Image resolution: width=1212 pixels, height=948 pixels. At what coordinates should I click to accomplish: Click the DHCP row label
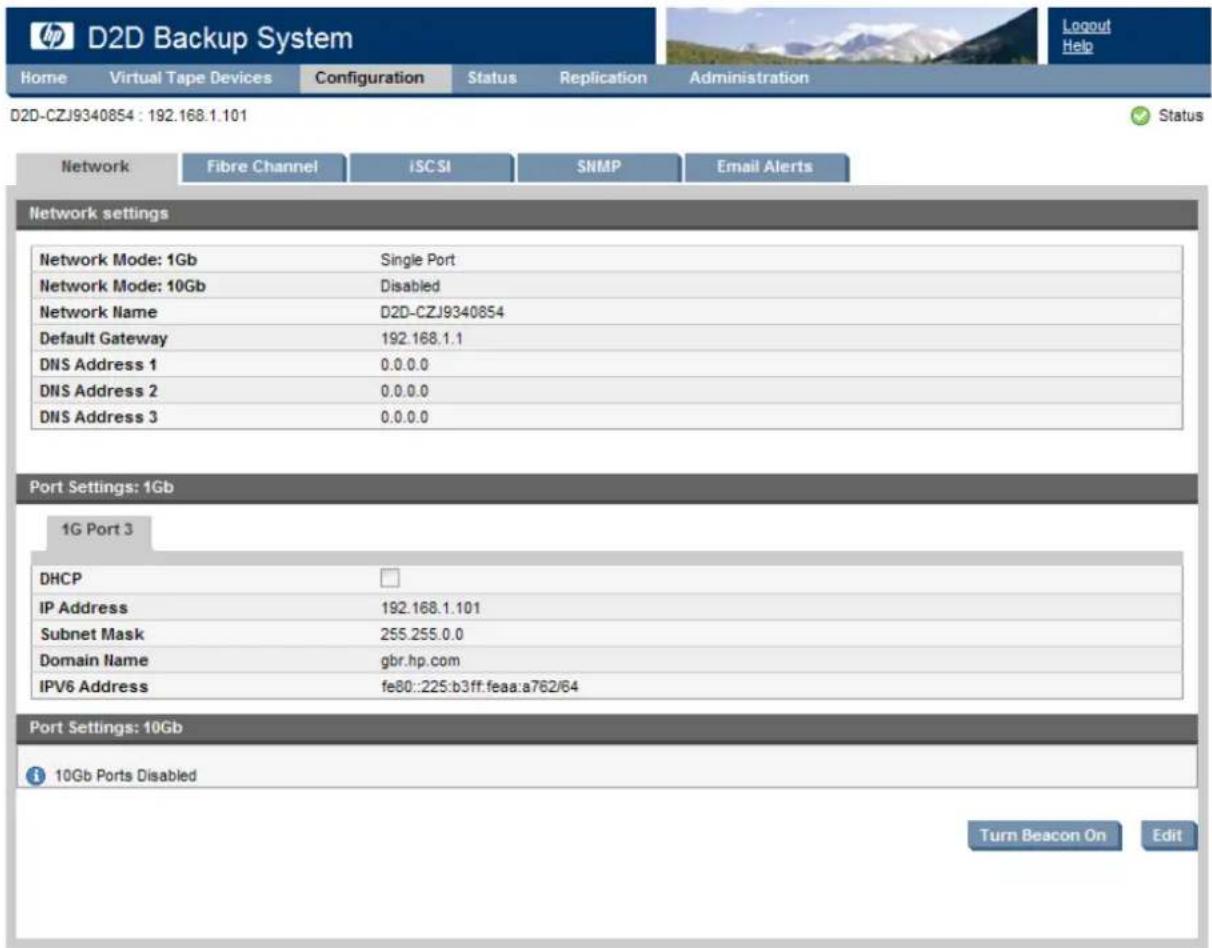(60, 580)
